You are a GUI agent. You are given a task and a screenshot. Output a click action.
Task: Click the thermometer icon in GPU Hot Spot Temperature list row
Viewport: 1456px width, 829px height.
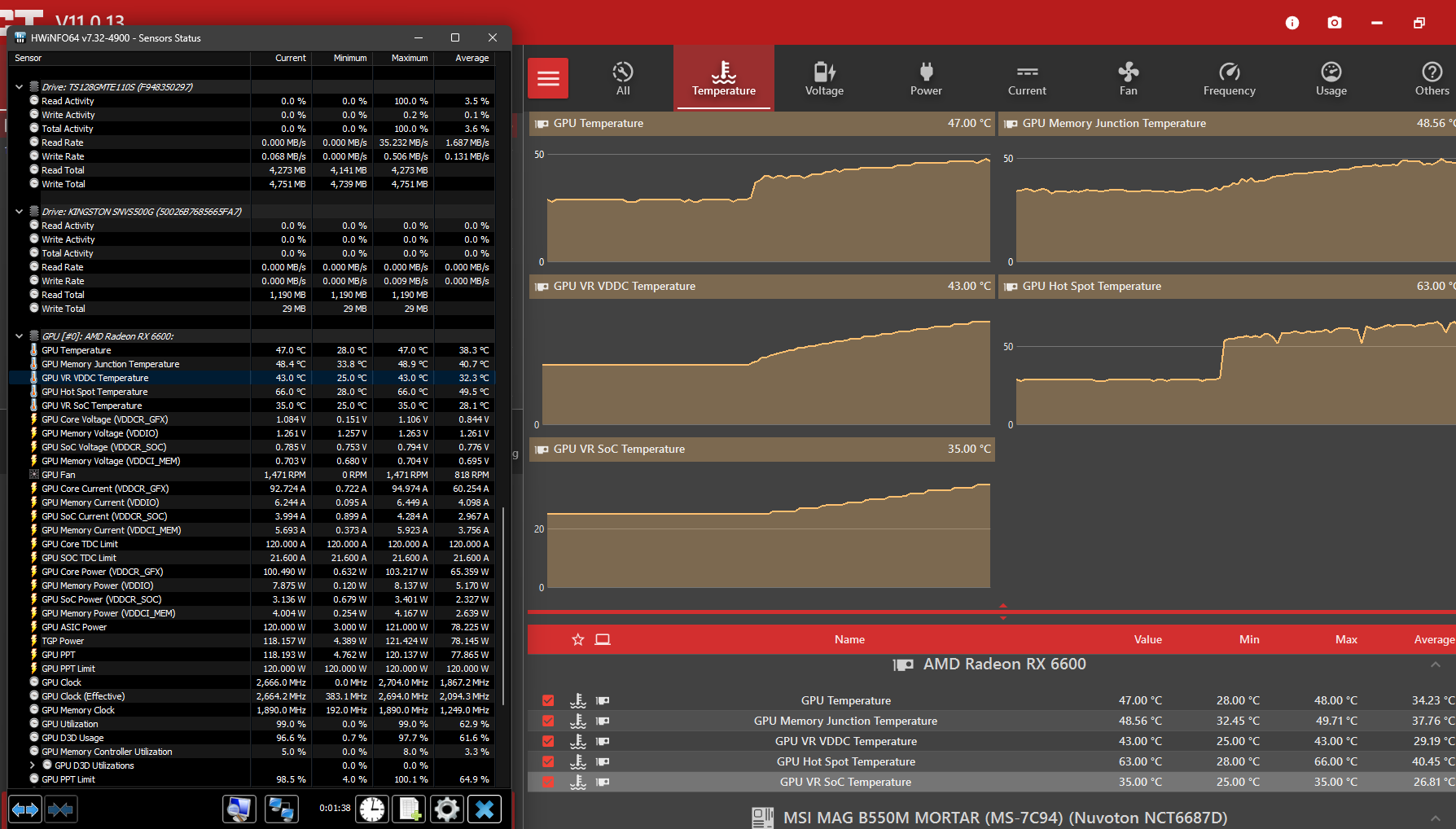tap(578, 761)
